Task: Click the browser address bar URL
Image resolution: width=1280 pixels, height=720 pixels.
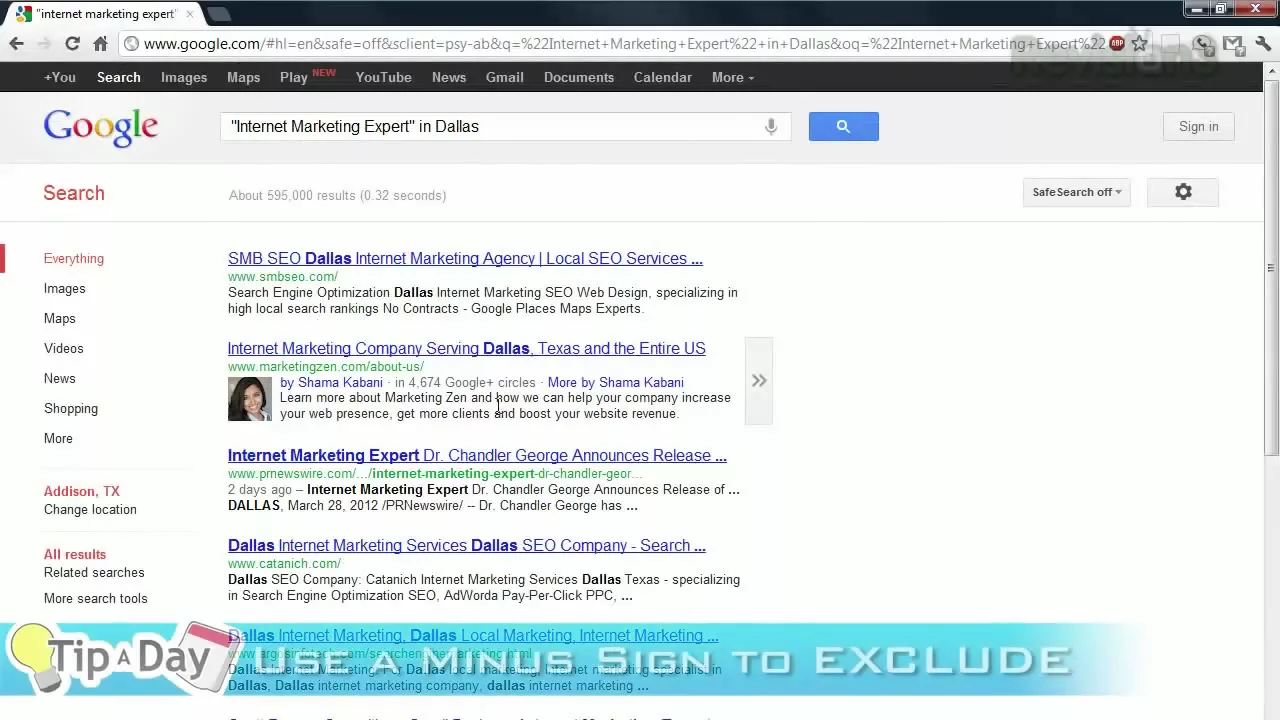Action: pos(624,44)
